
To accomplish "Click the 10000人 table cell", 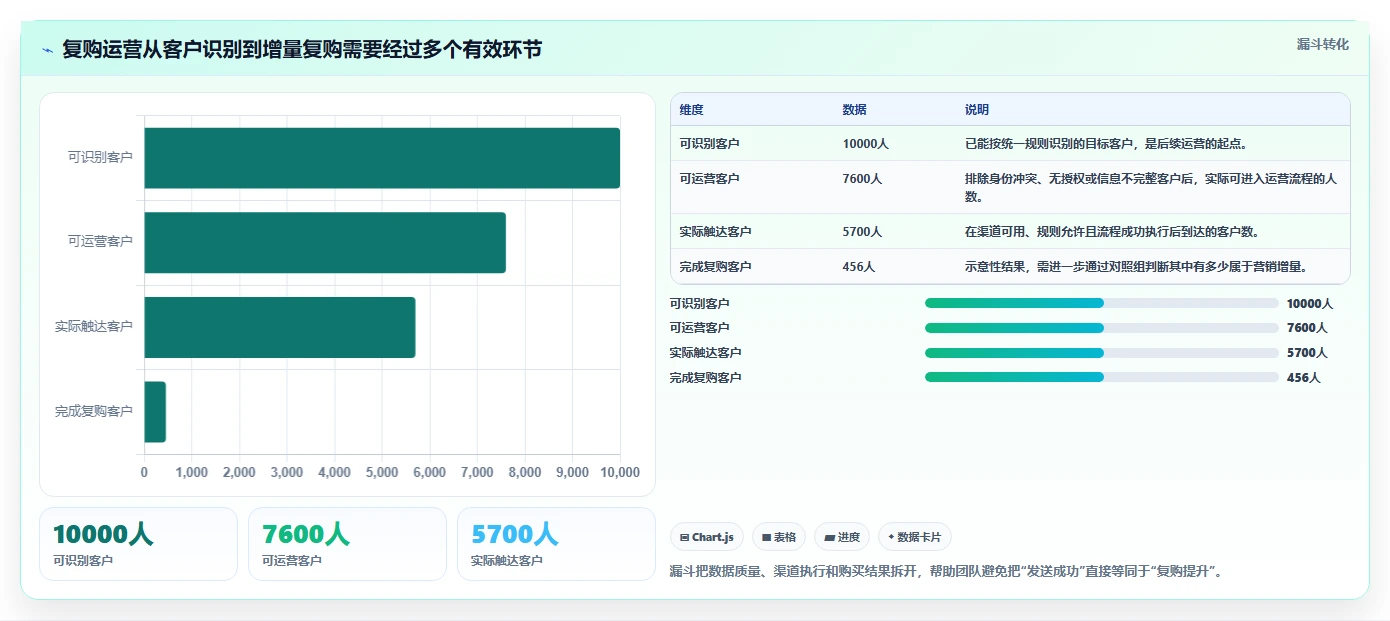I will click(866, 144).
